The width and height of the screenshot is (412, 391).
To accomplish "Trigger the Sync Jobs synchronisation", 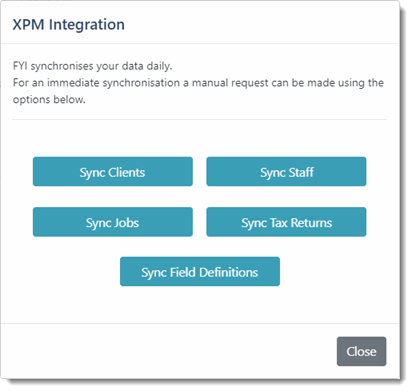I will (x=113, y=222).
